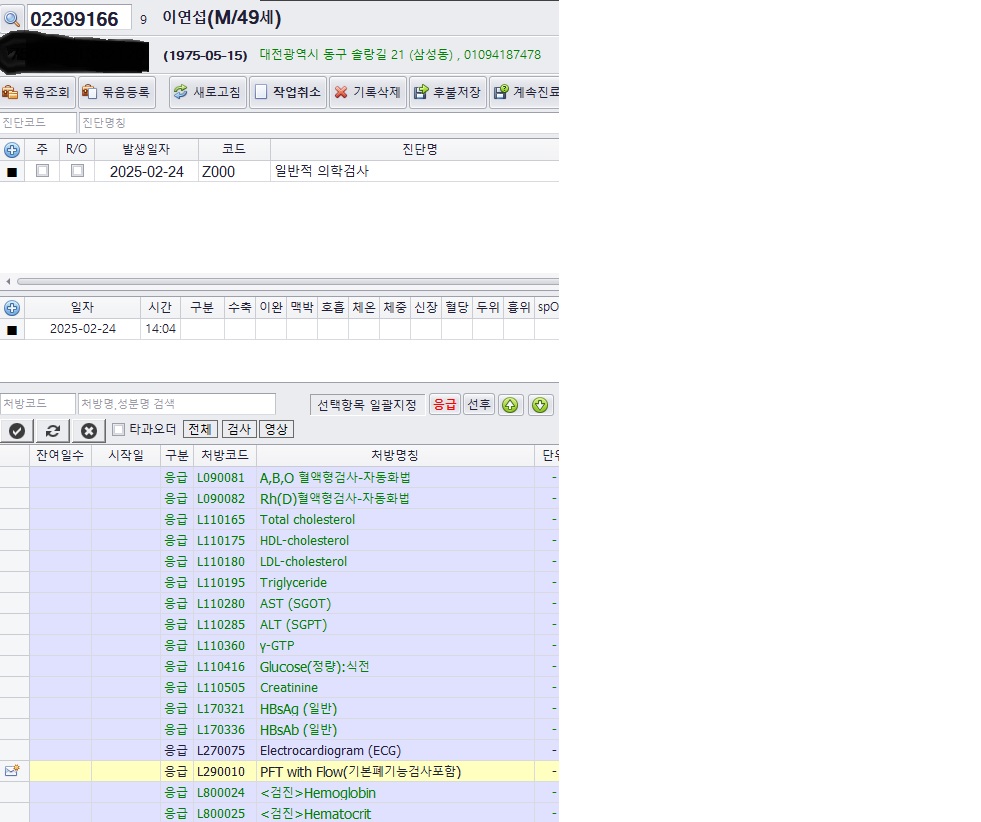Select the 영상 filter tab
Image resolution: width=981 pixels, height=822 pixels.
[x=276, y=429]
